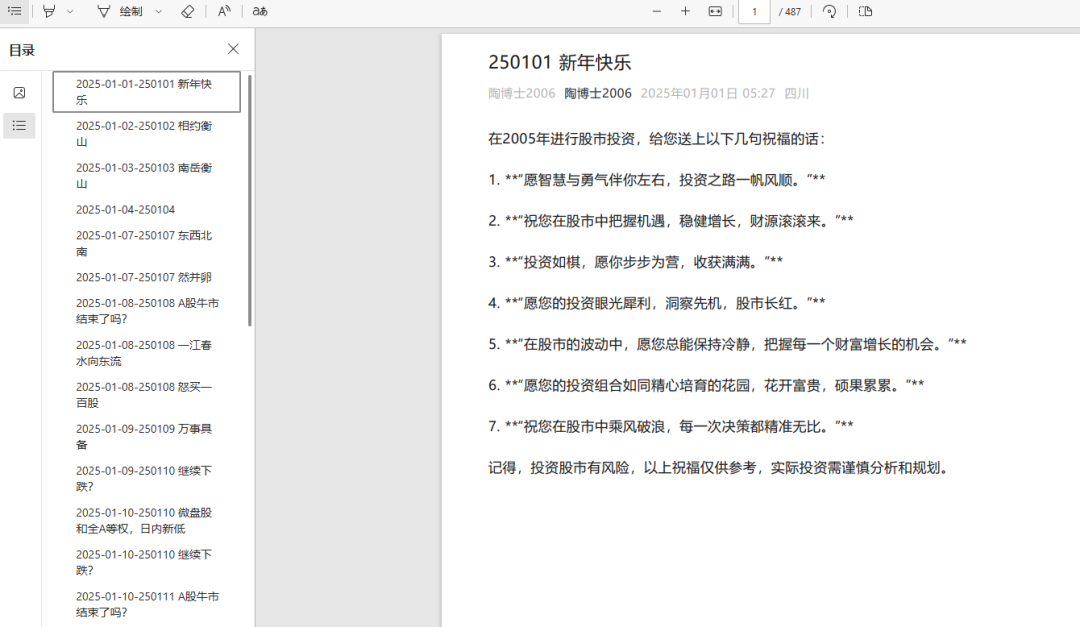Zoom out with minus icon
The height and width of the screenshot is (627, 1080).
pyautogui.click(x=656, y=11)
